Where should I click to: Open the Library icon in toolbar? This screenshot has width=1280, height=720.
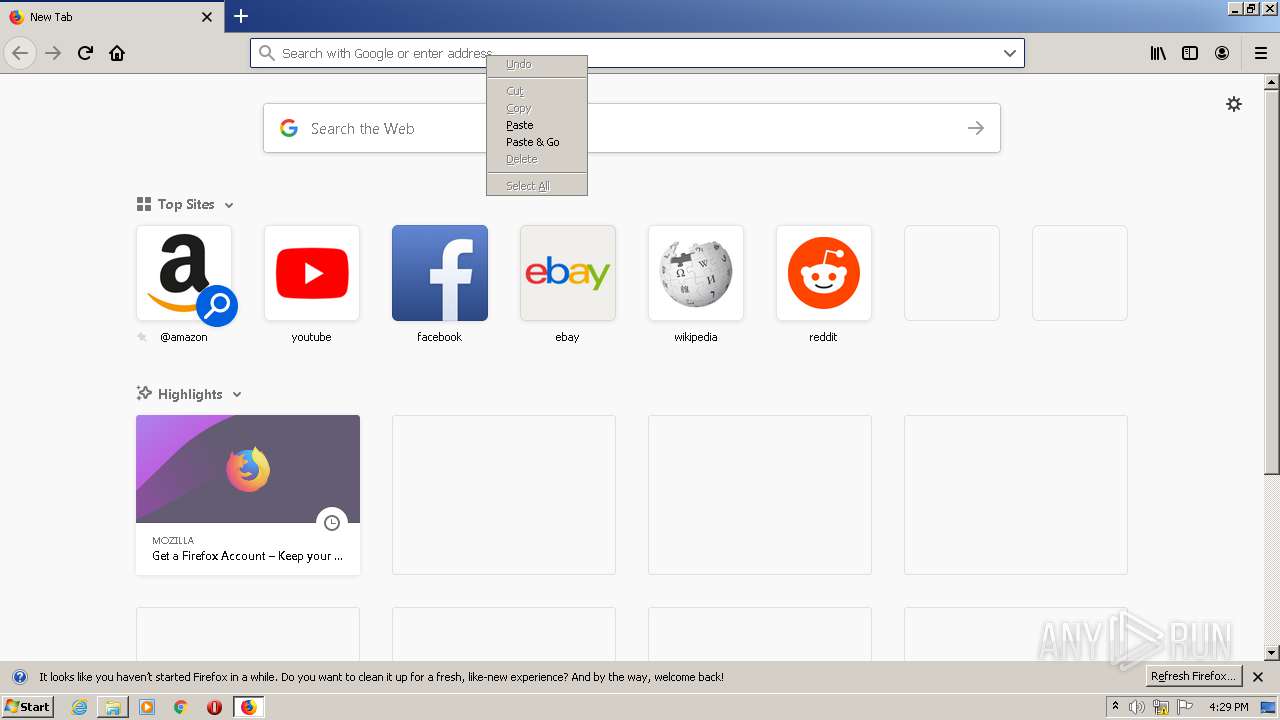tap(1158, 53)
